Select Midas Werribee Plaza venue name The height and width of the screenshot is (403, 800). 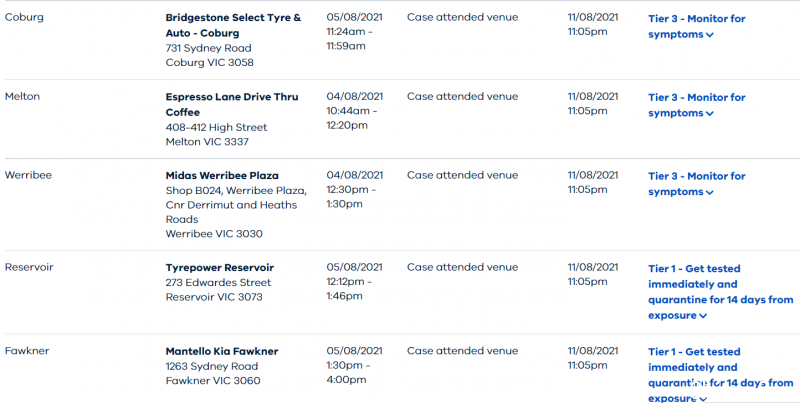[222, 175]
